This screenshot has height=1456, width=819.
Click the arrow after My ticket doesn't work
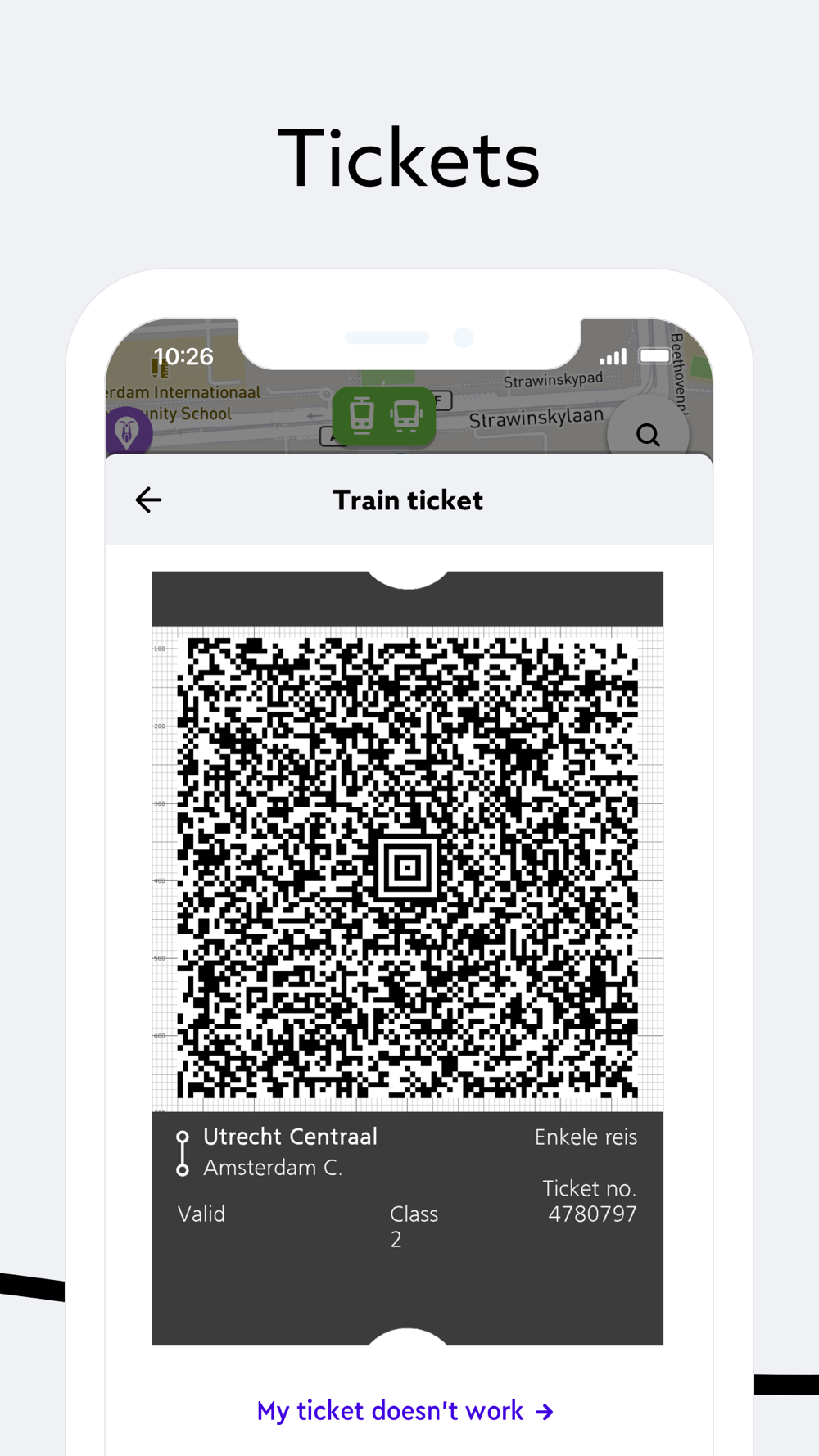(545, 1412)
